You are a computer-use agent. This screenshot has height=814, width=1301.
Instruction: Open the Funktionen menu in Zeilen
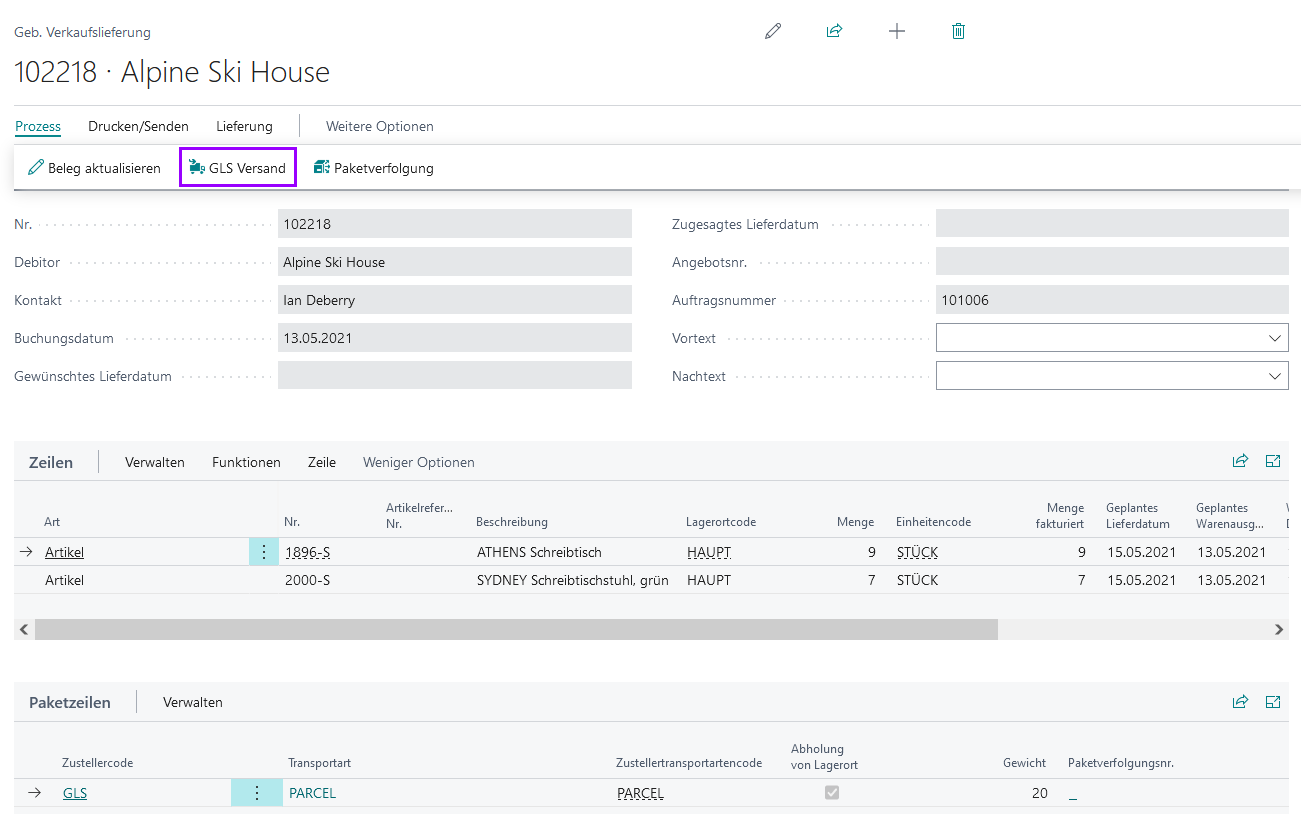(x=246, y=462)
